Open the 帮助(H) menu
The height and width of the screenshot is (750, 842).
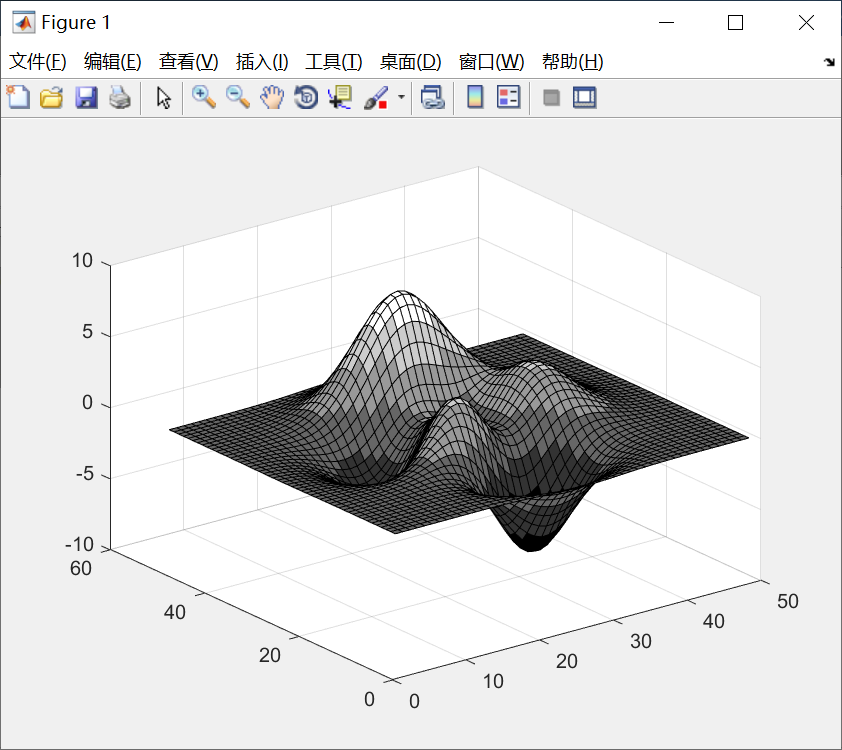(x=572, y=62)
